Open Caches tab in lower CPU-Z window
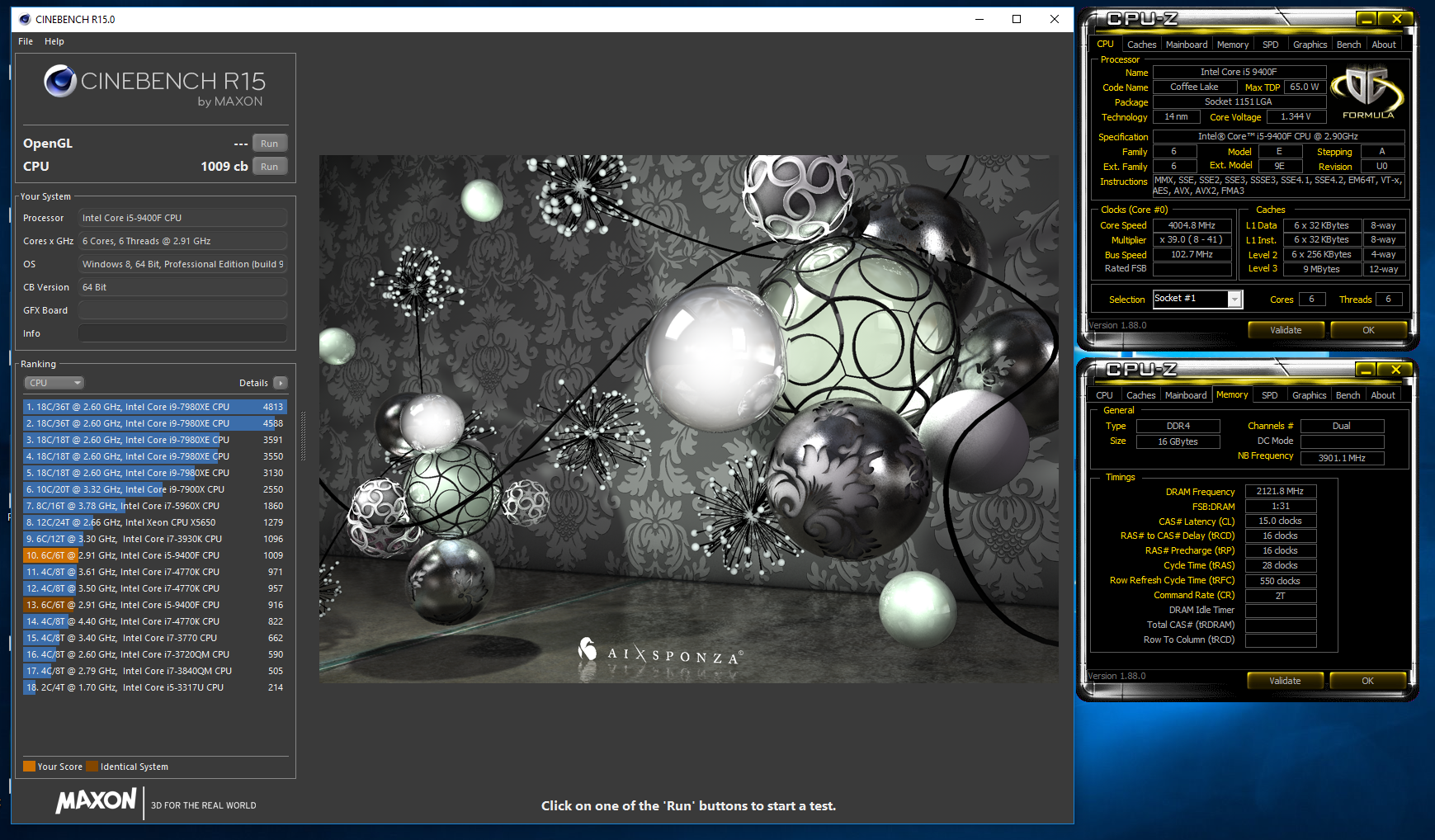 click(x=1140, y=395)
